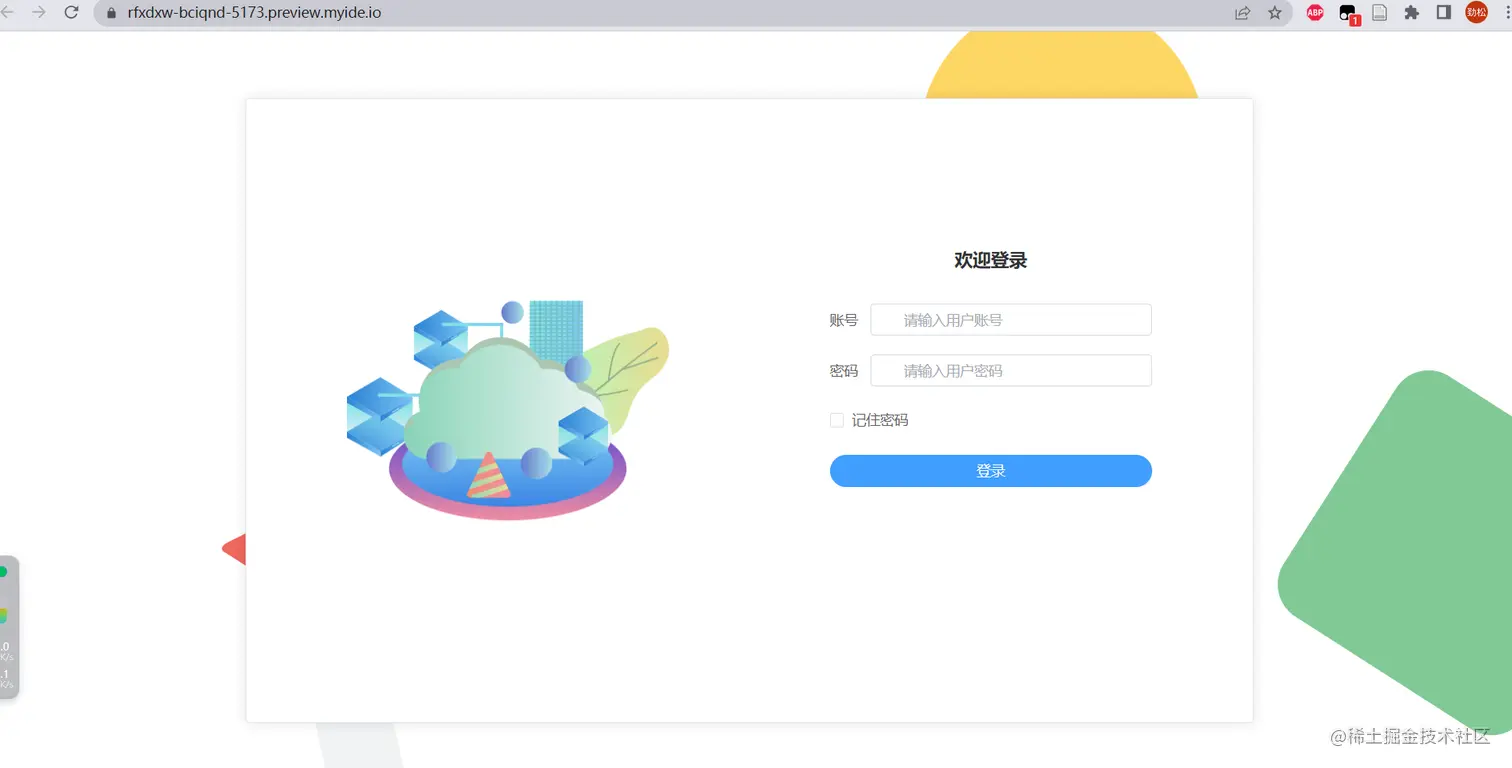
Task: Bookmark this page with the star icon
Action: [1274, 13]
